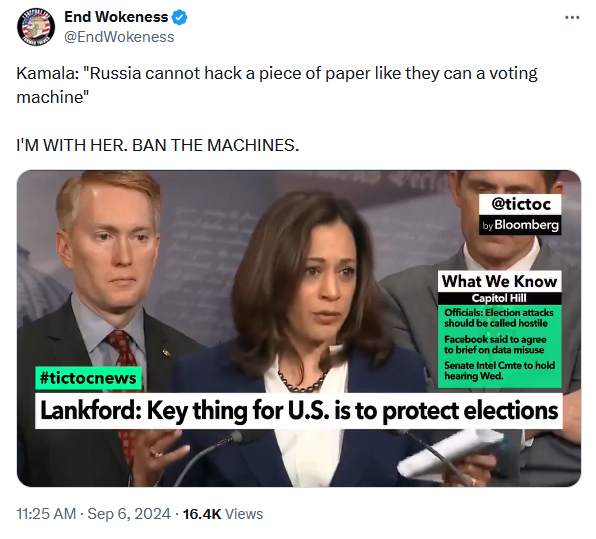Open the 11:25 AM timestamp link
Viewport: 596px width, 539px height.
pos(46,514)
